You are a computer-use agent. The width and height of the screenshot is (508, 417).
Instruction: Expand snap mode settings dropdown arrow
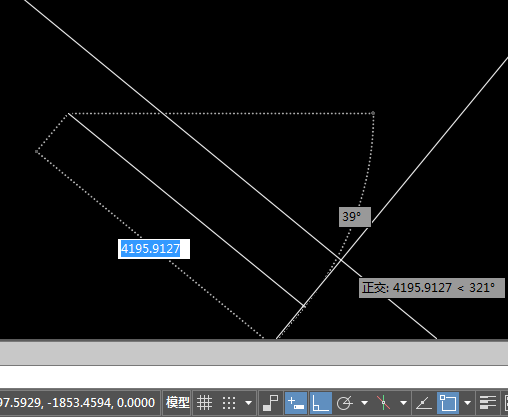click(248, 403)
